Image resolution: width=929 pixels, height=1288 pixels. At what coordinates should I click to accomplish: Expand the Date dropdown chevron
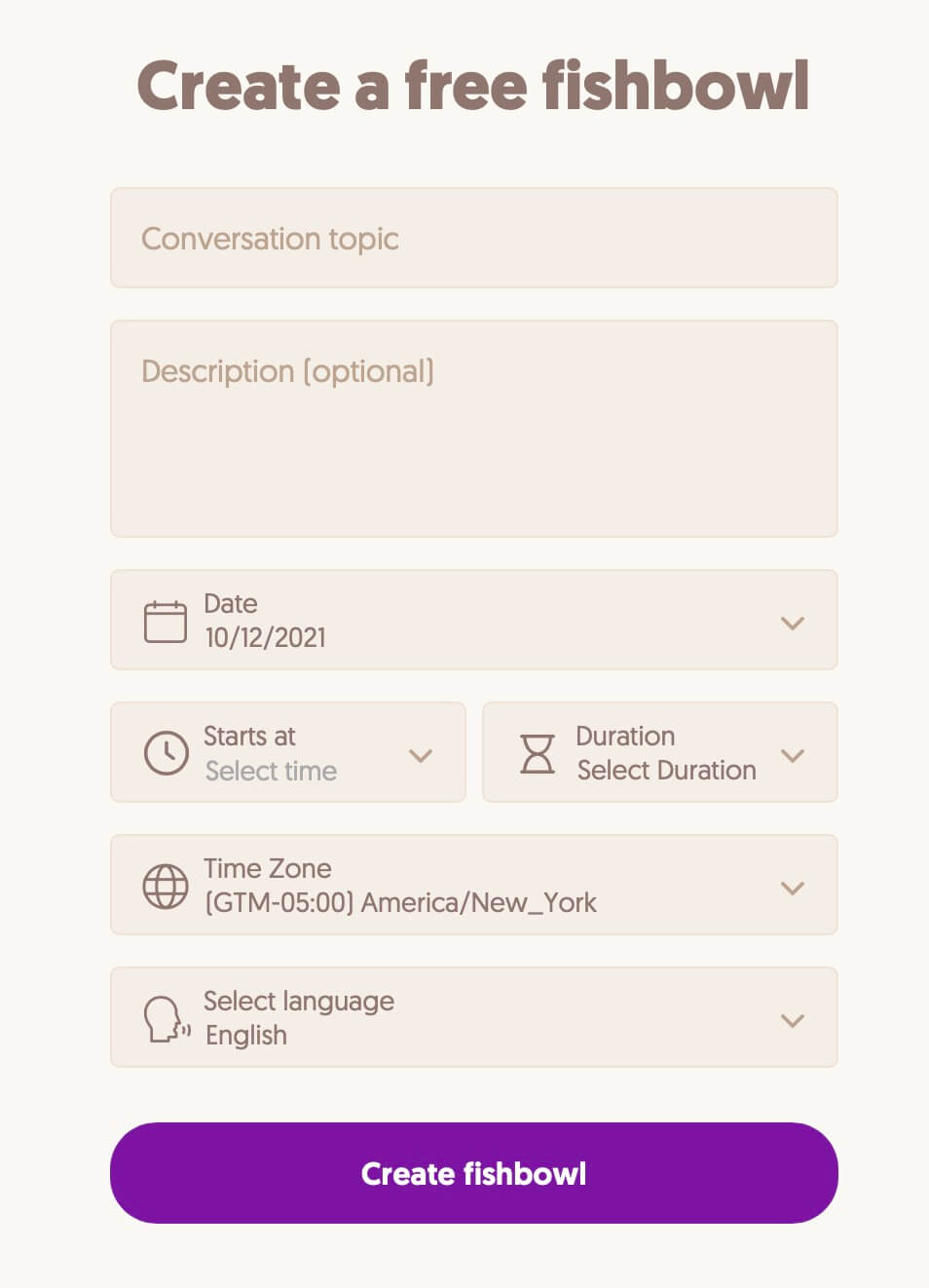pos(793,623)
